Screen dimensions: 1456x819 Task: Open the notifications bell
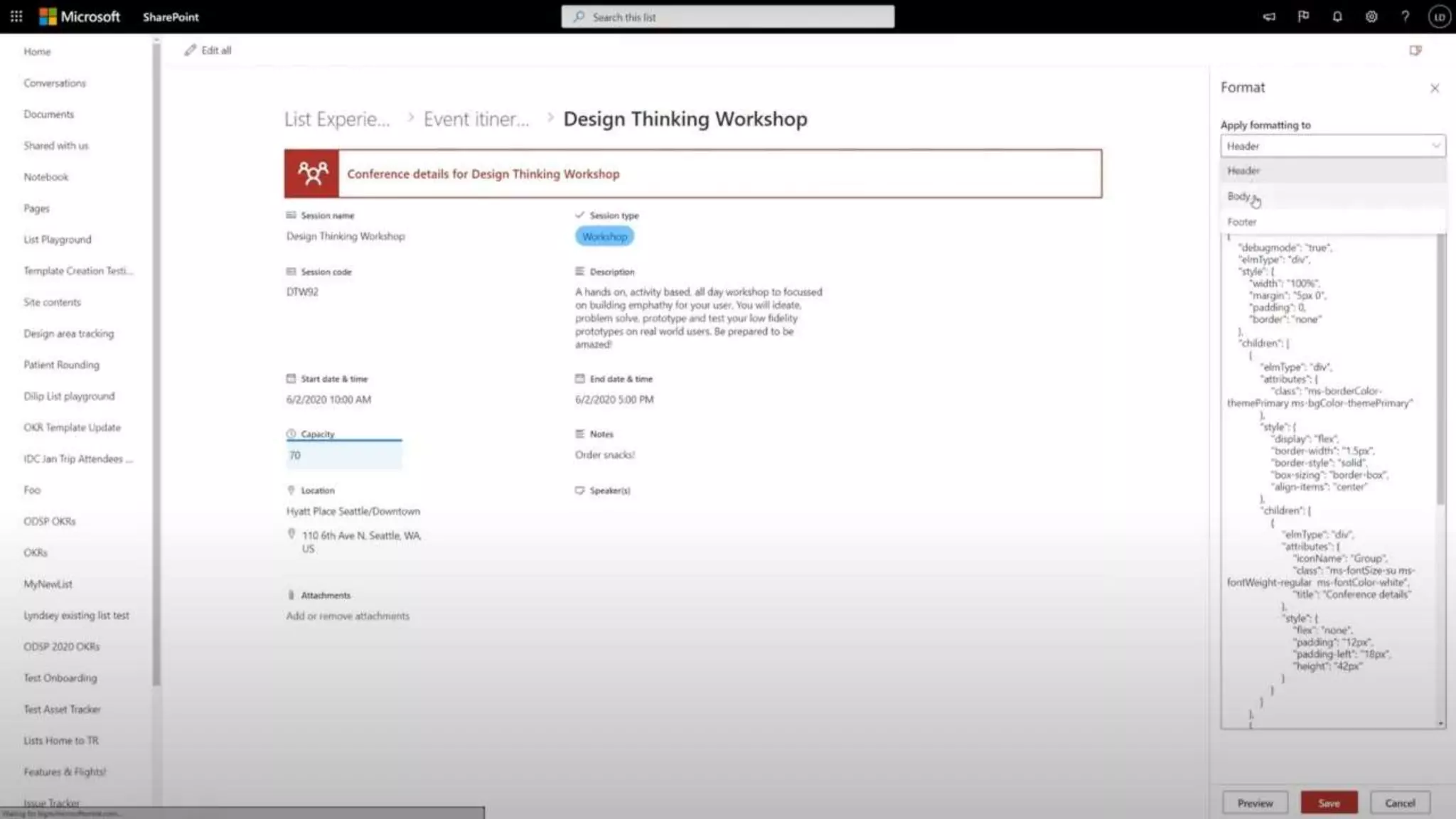(1337, 16)
